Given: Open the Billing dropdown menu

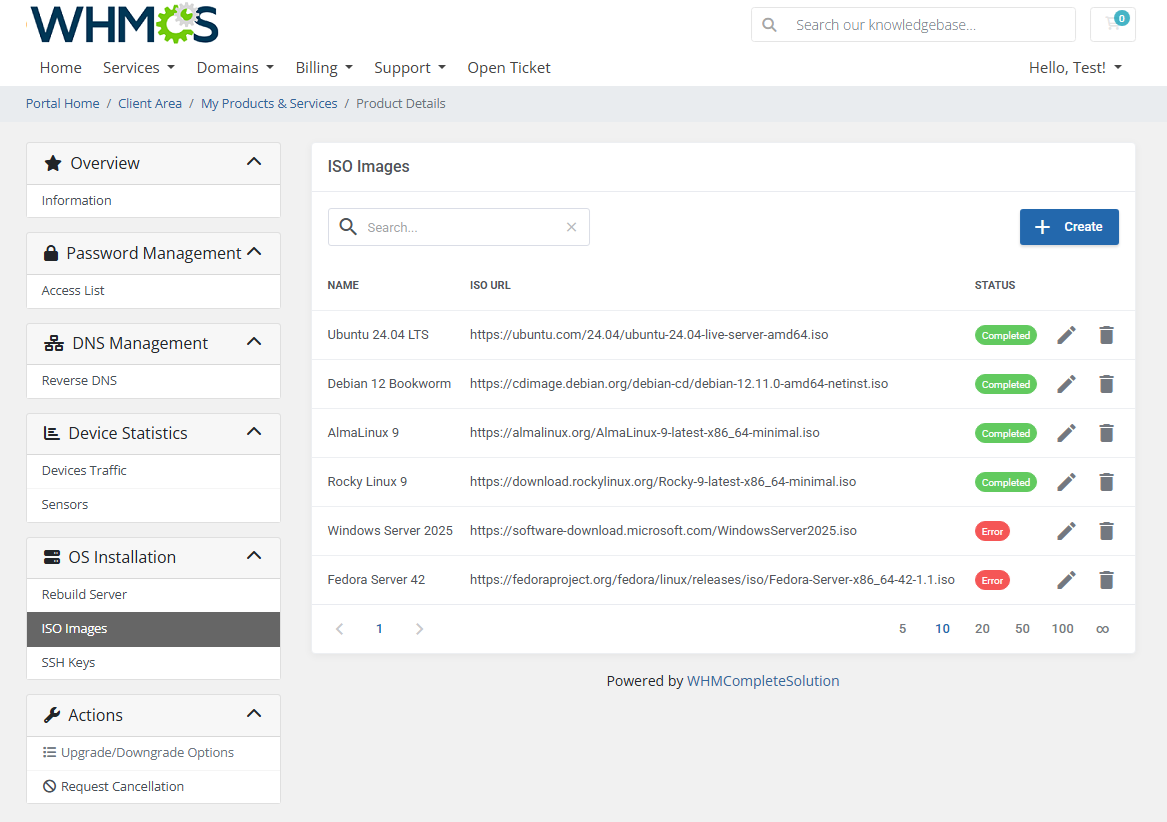Looking at the screenshot, I should [324, 68].
